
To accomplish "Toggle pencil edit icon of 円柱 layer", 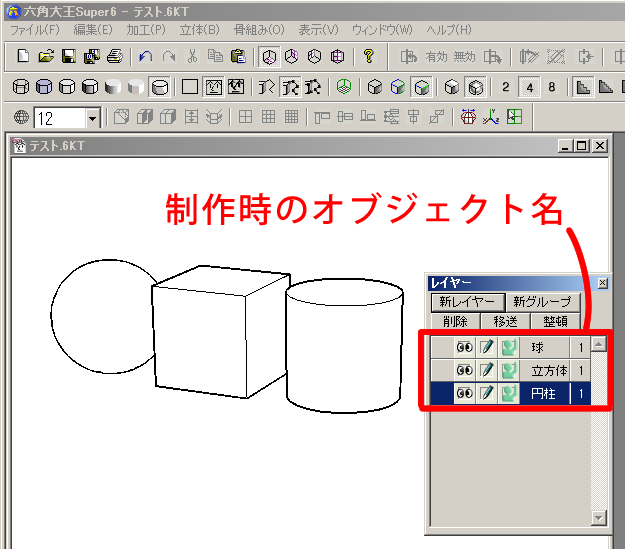I will [487, 394].
